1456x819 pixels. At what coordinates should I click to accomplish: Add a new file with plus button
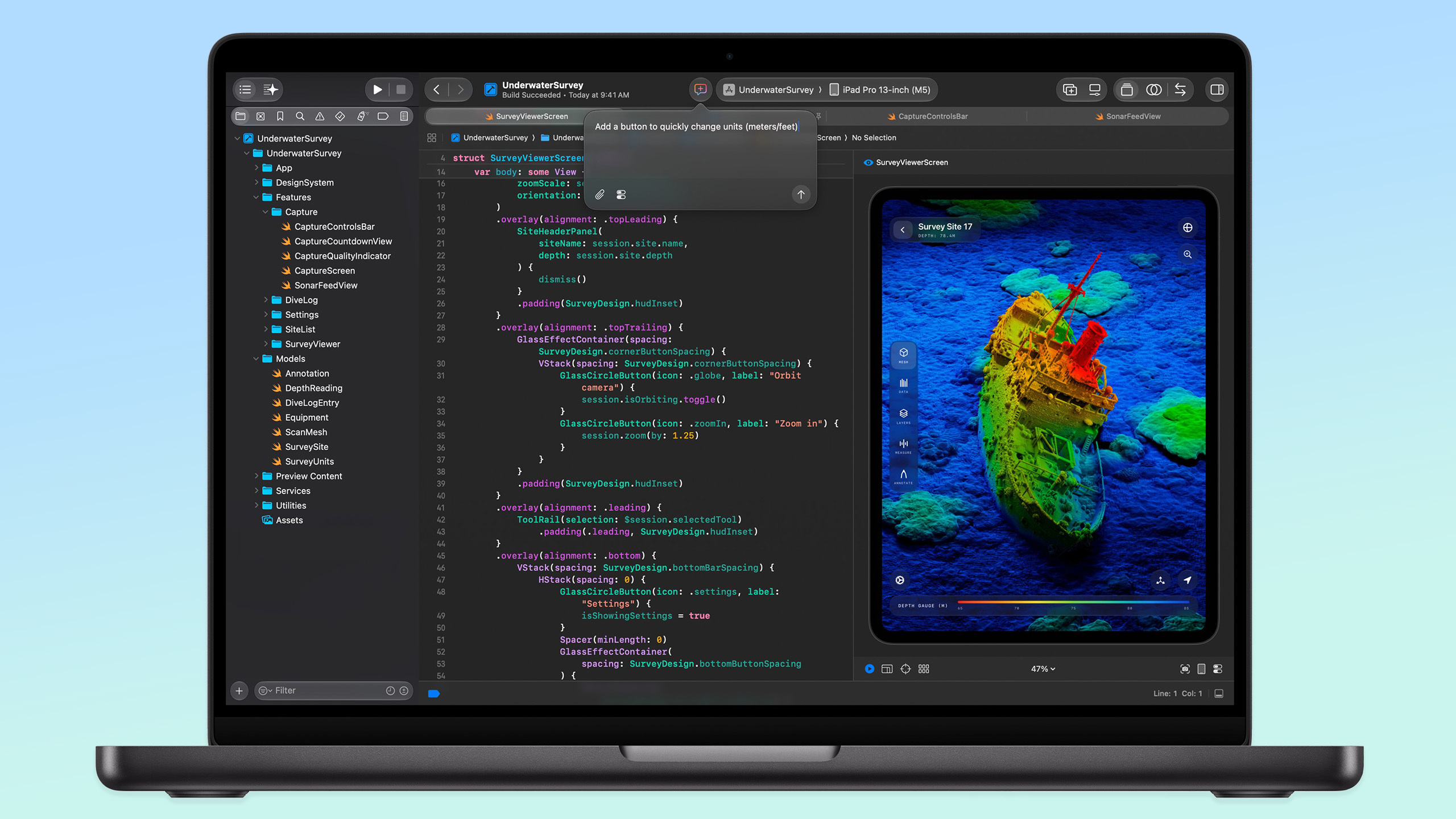[x=239, y=690]
